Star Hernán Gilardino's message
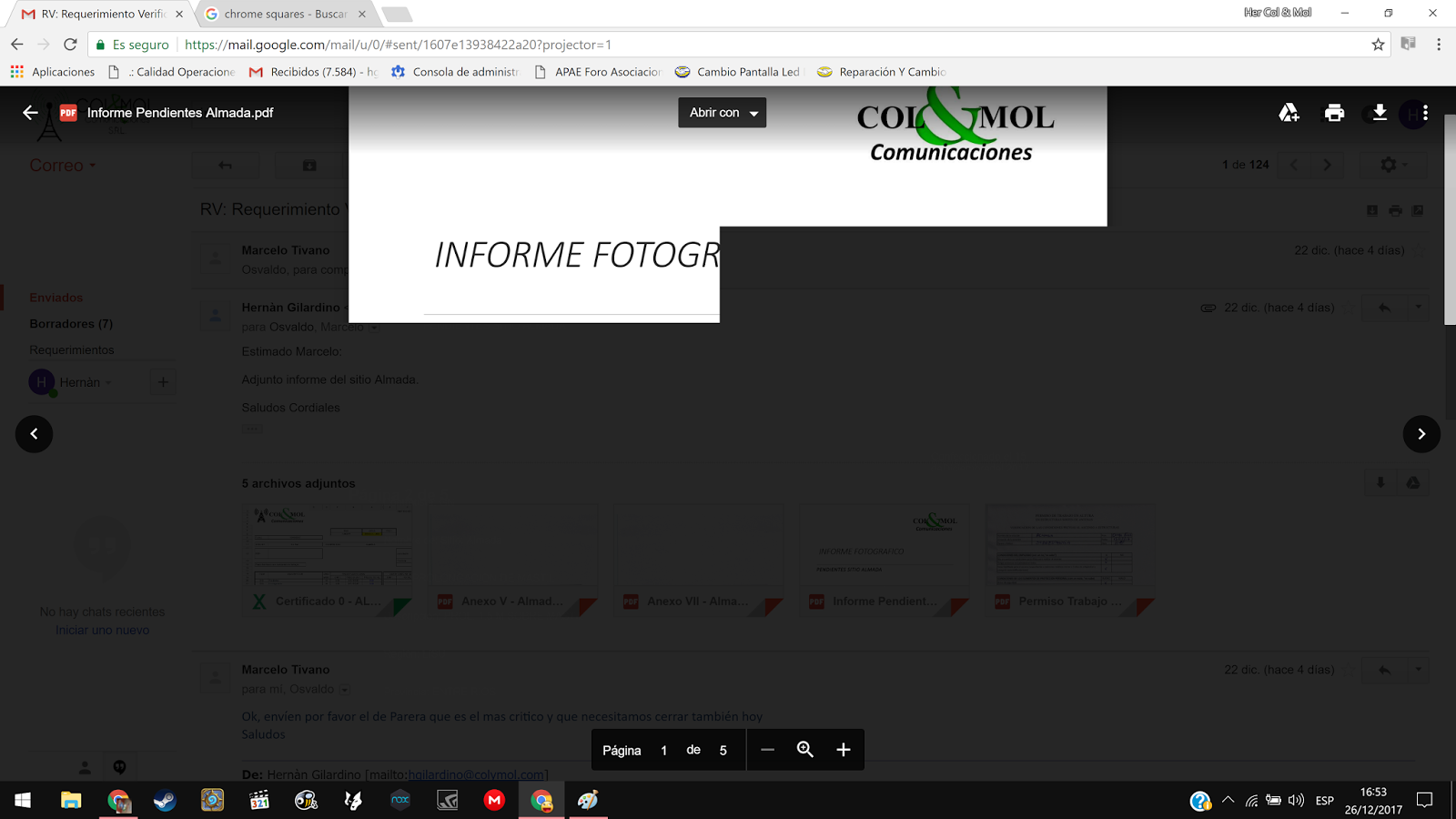This screenshot has height=819, width=1456. pyautogui.click(x=1350, y=308)
